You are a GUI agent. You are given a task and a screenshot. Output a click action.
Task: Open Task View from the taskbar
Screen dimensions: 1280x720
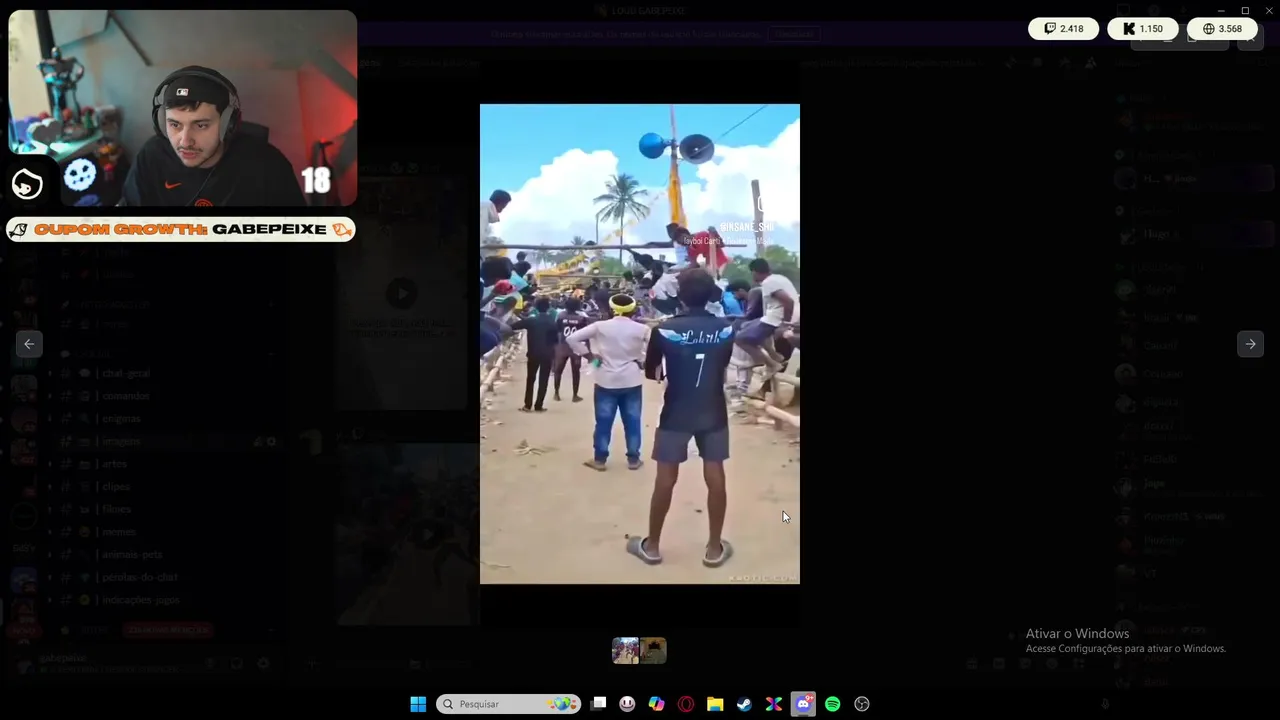[598, 704]
